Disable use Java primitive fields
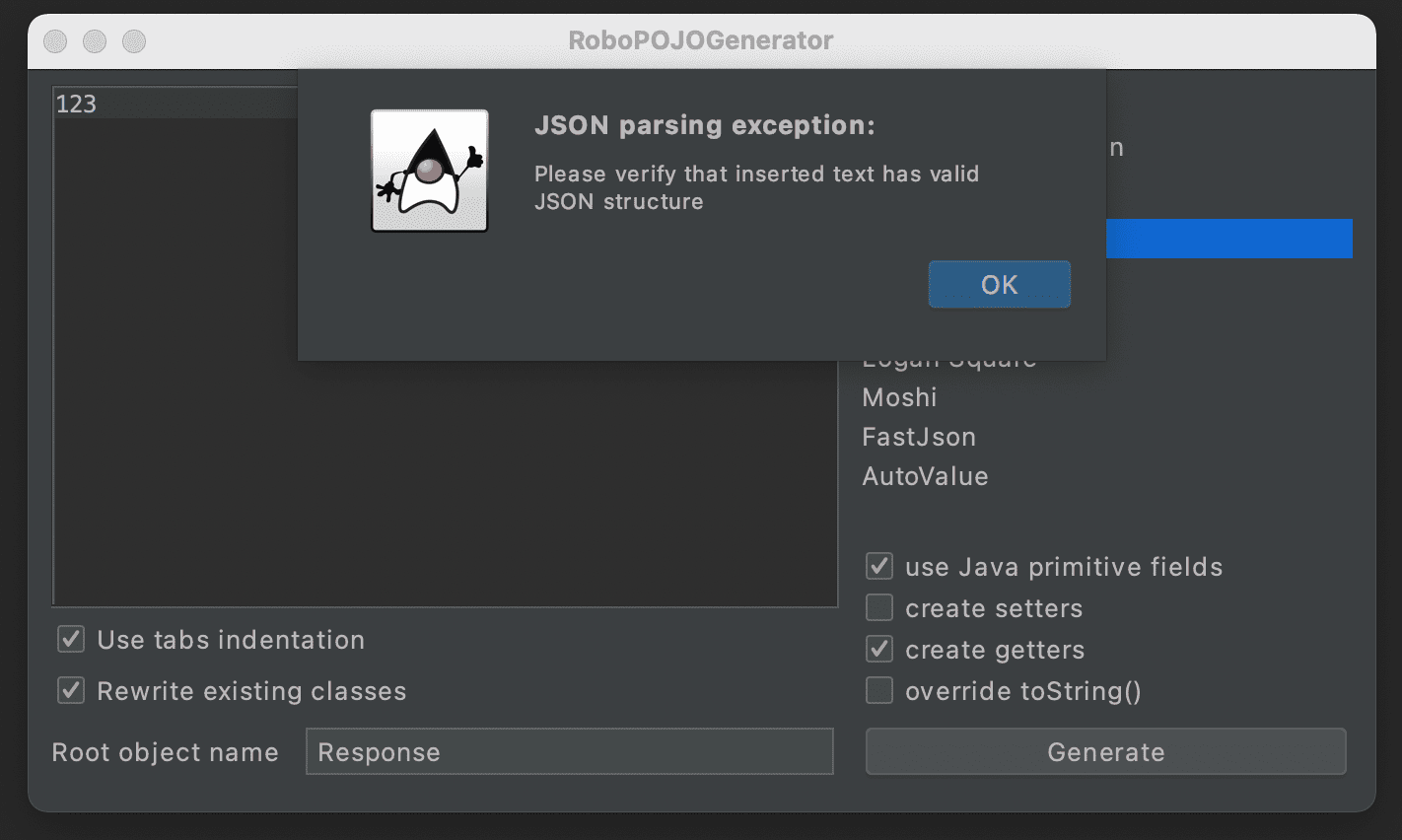Image resolution: width=1402 pixels, height=840 pixels. click(x=878, y=567)
